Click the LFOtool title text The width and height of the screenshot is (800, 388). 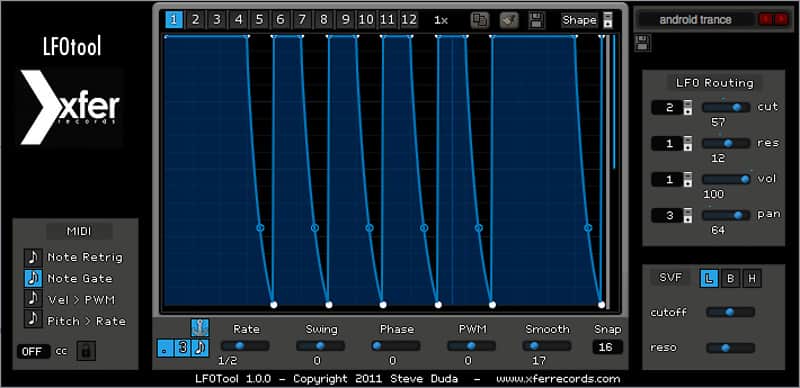click(x=72, y=47)
